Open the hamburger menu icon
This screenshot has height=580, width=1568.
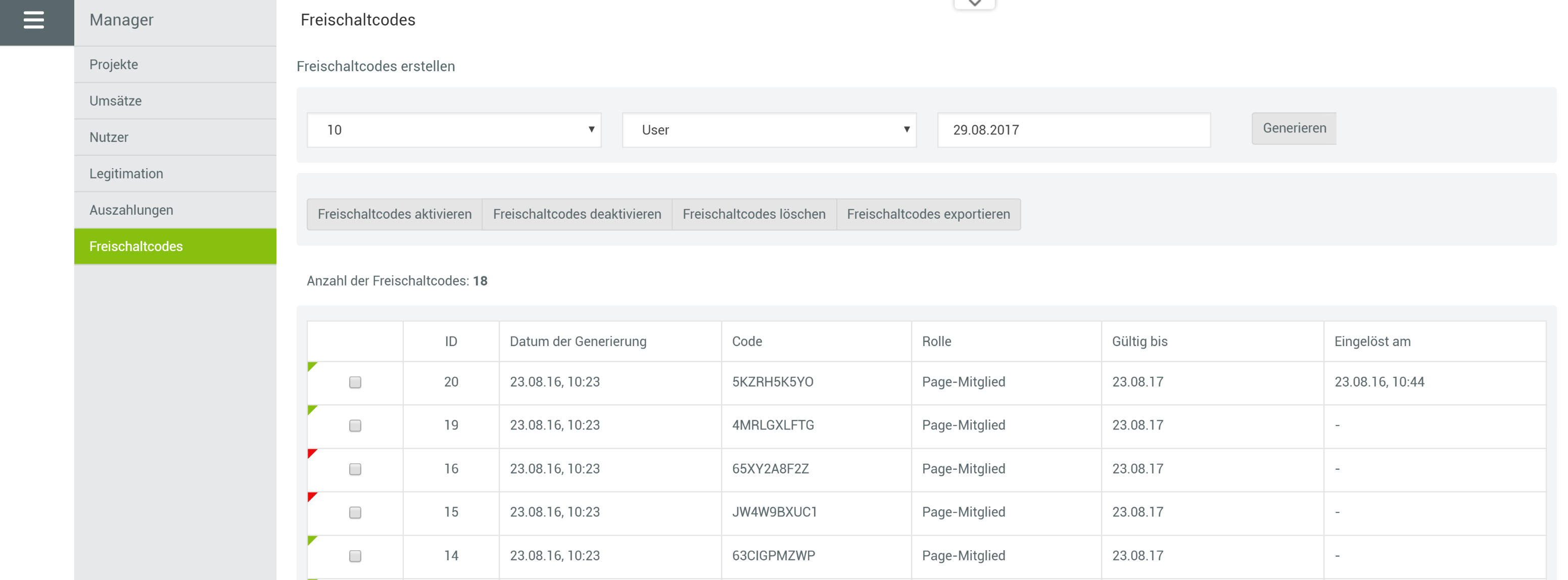[x=34, y=20]
